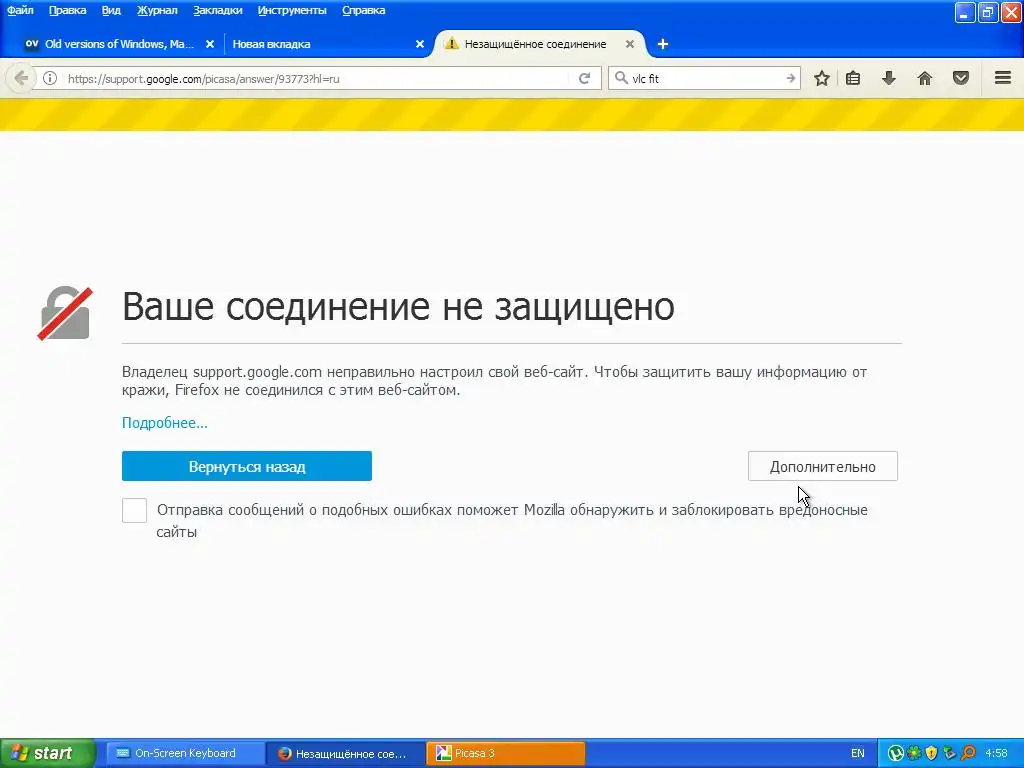1024x768 pixels.
Task: Open the Windows start menu
Action: coord(48,753)
